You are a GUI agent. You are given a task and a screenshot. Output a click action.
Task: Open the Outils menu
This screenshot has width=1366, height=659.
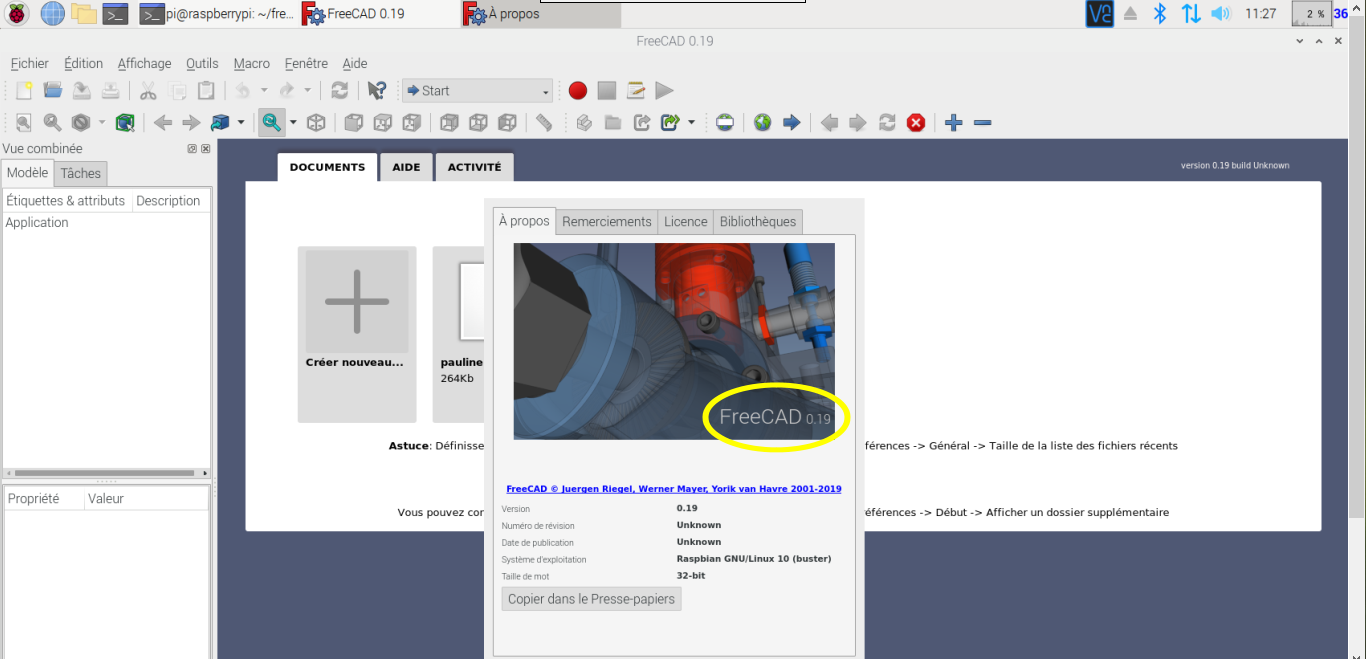coord(202,63)
